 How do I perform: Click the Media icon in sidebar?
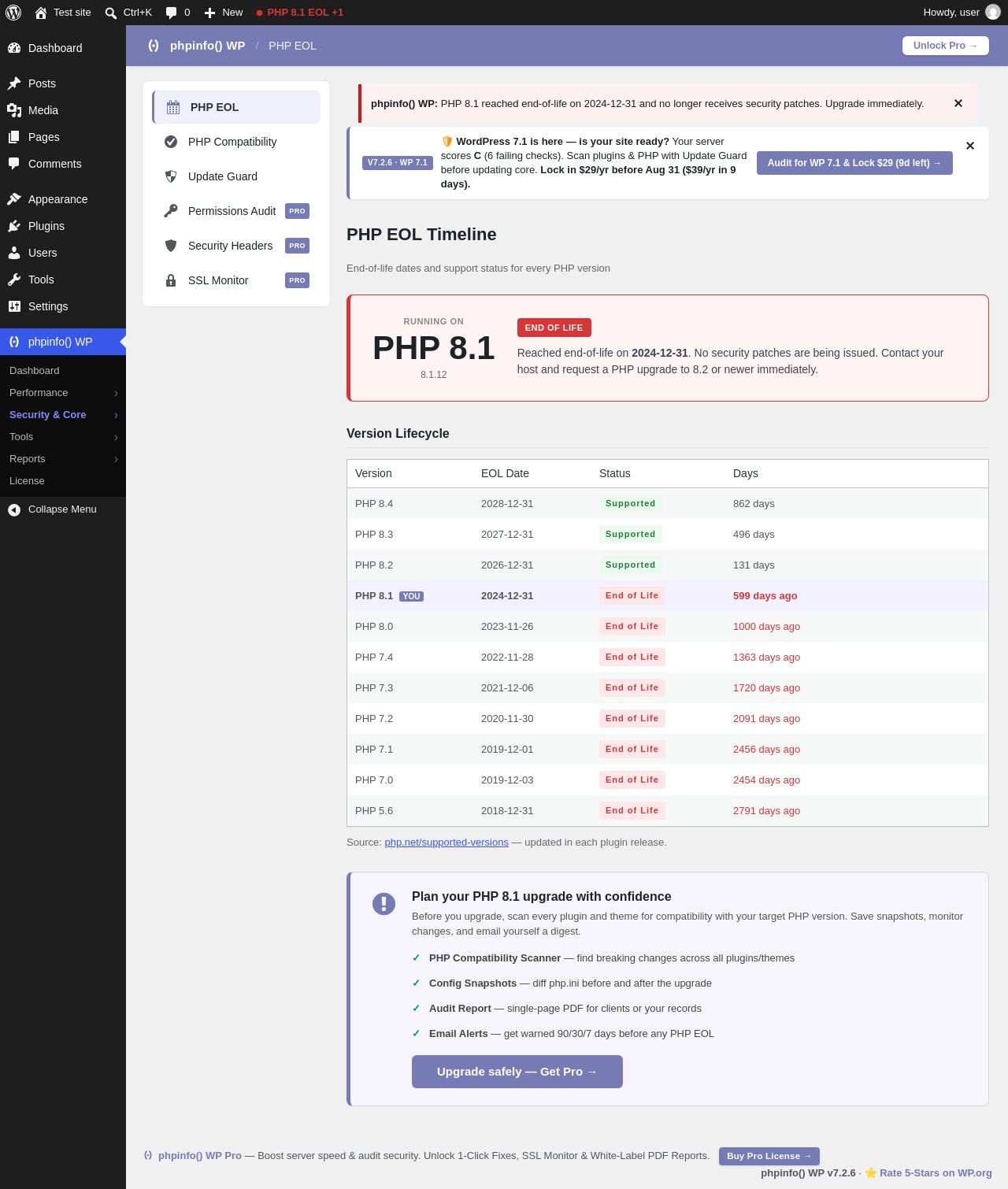point(14,110)
